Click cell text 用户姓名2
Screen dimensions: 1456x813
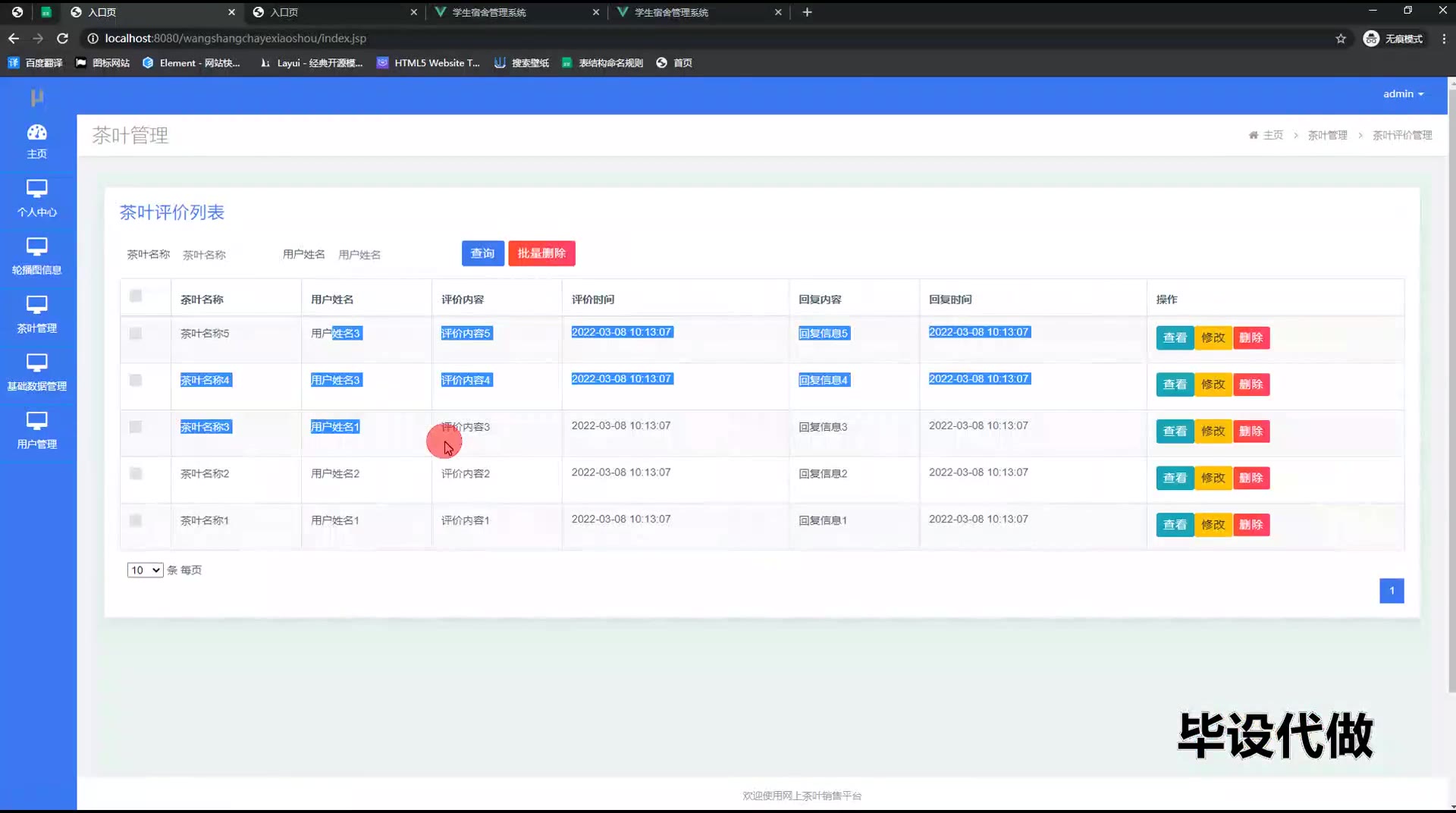pyautogui.click(x=335, y=474)
